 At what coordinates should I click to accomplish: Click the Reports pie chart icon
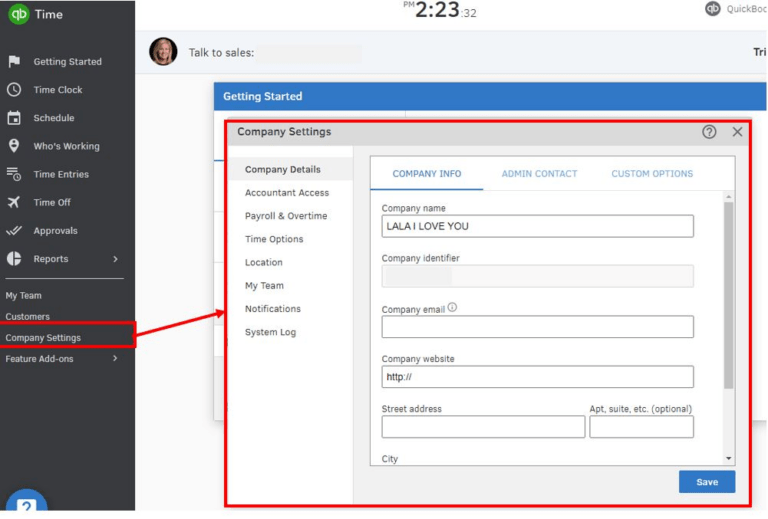pos(14,259)
